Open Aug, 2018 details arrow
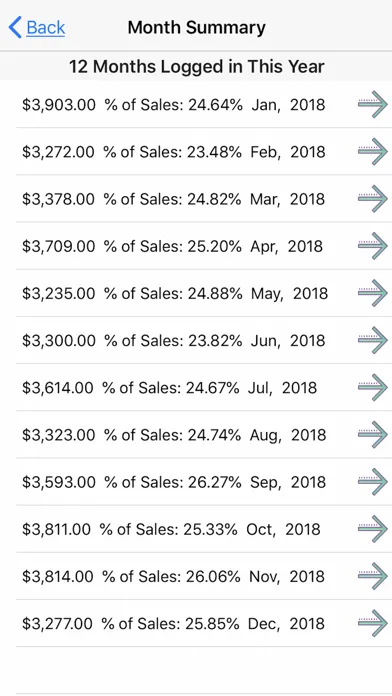The image size is (392, 696). click(373, 434)
